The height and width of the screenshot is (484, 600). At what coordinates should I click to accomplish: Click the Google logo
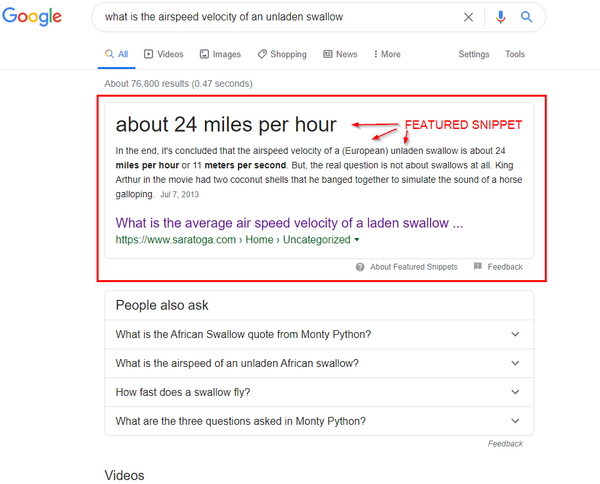tap(32, 17)
